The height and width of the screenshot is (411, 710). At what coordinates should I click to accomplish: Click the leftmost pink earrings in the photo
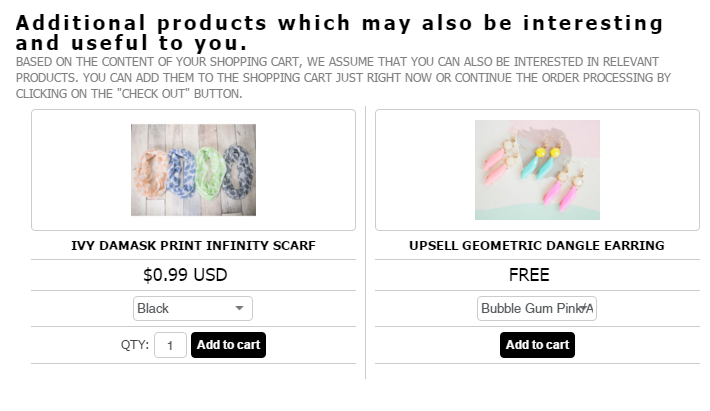[494, 162]
